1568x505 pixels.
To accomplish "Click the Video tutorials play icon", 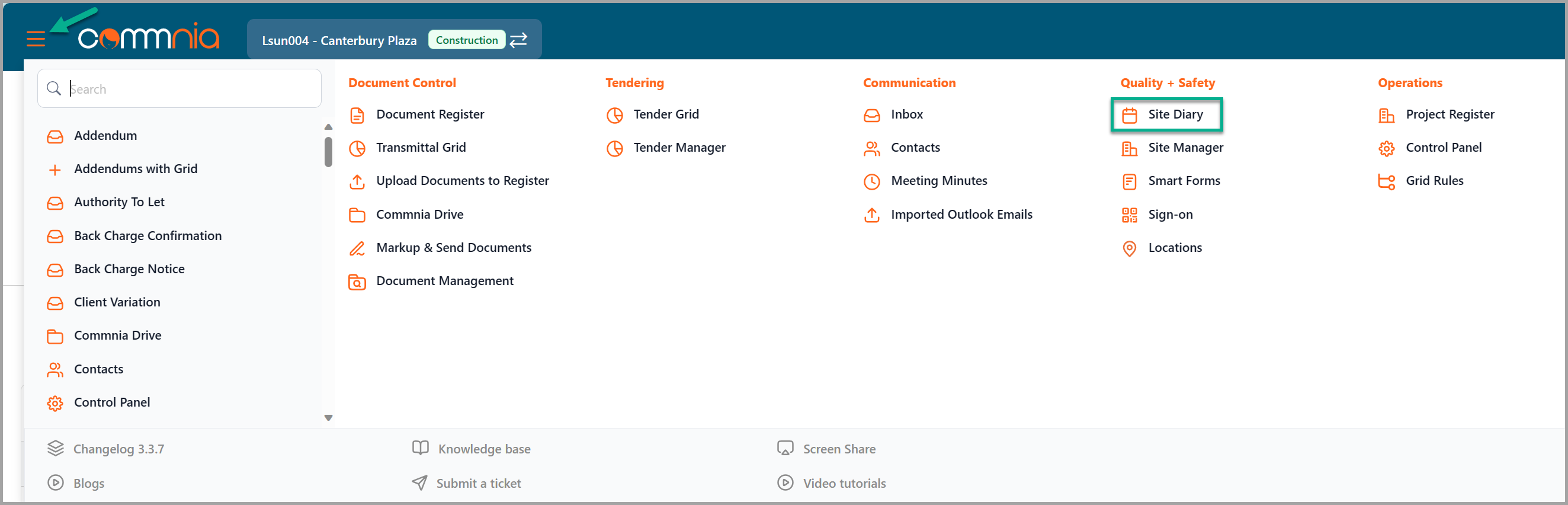I will [786, 483].
